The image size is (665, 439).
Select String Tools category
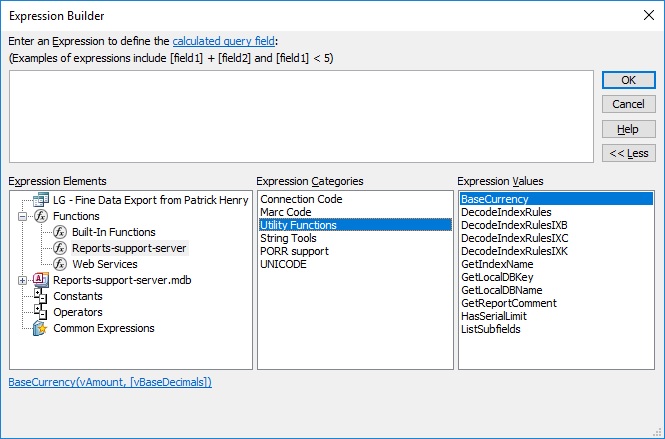click(288, 238)
